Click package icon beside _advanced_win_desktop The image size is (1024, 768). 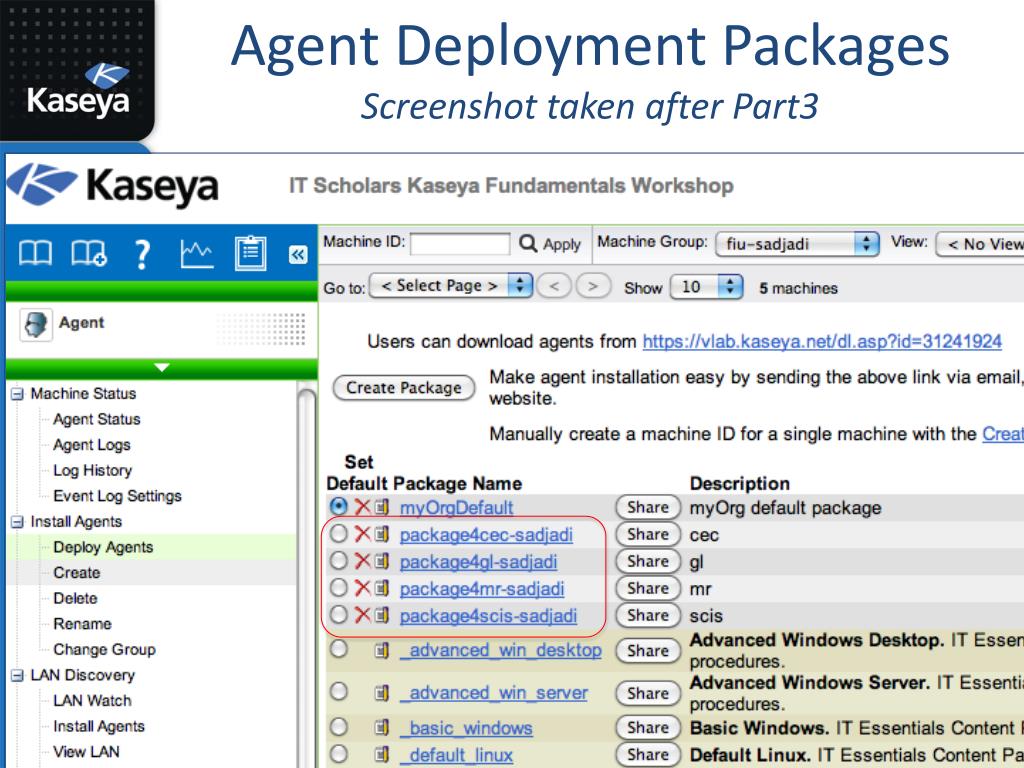point(382,650)
